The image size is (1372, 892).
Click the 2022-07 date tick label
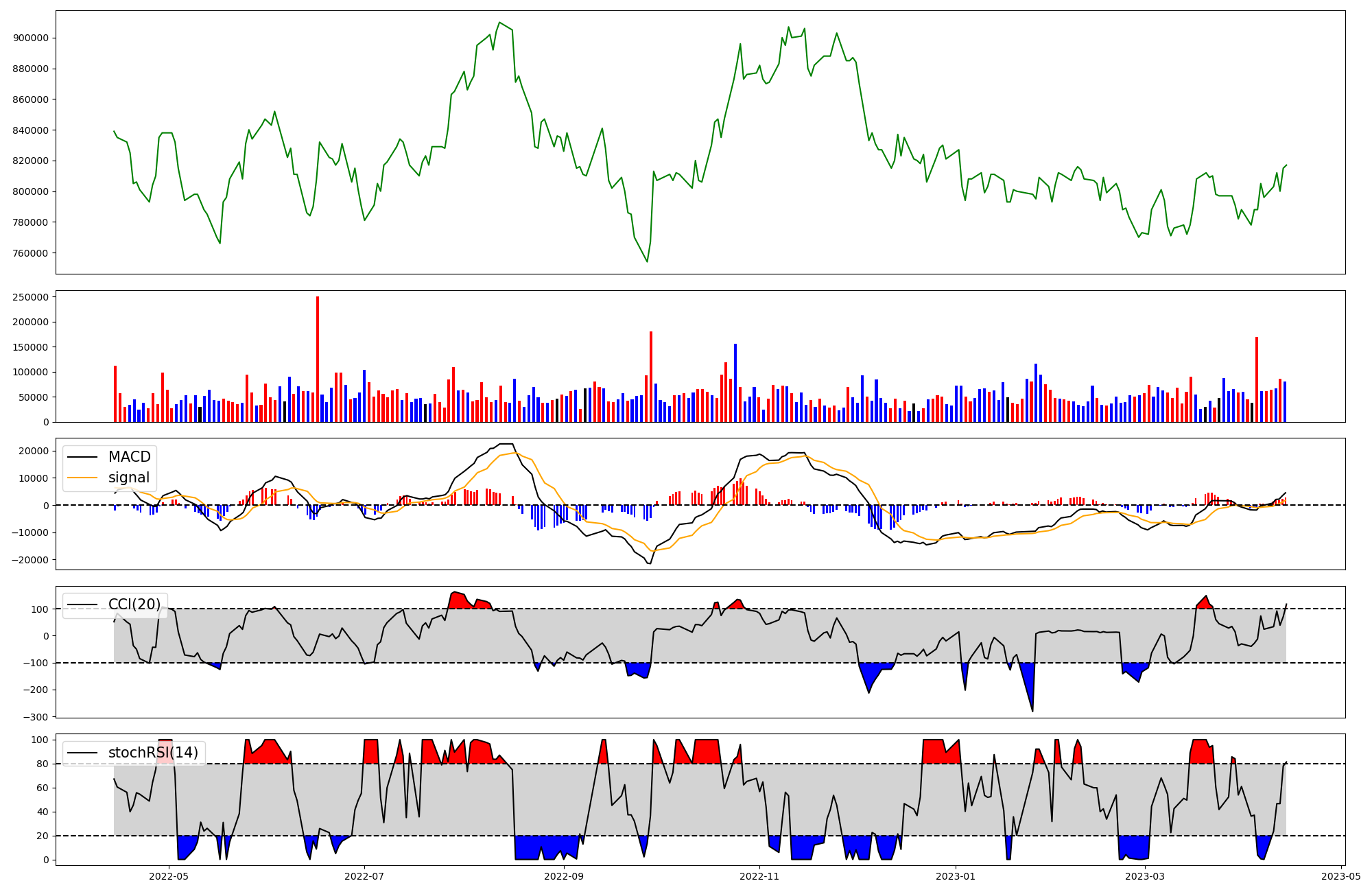pyautogui.click(x=364, y=876)
